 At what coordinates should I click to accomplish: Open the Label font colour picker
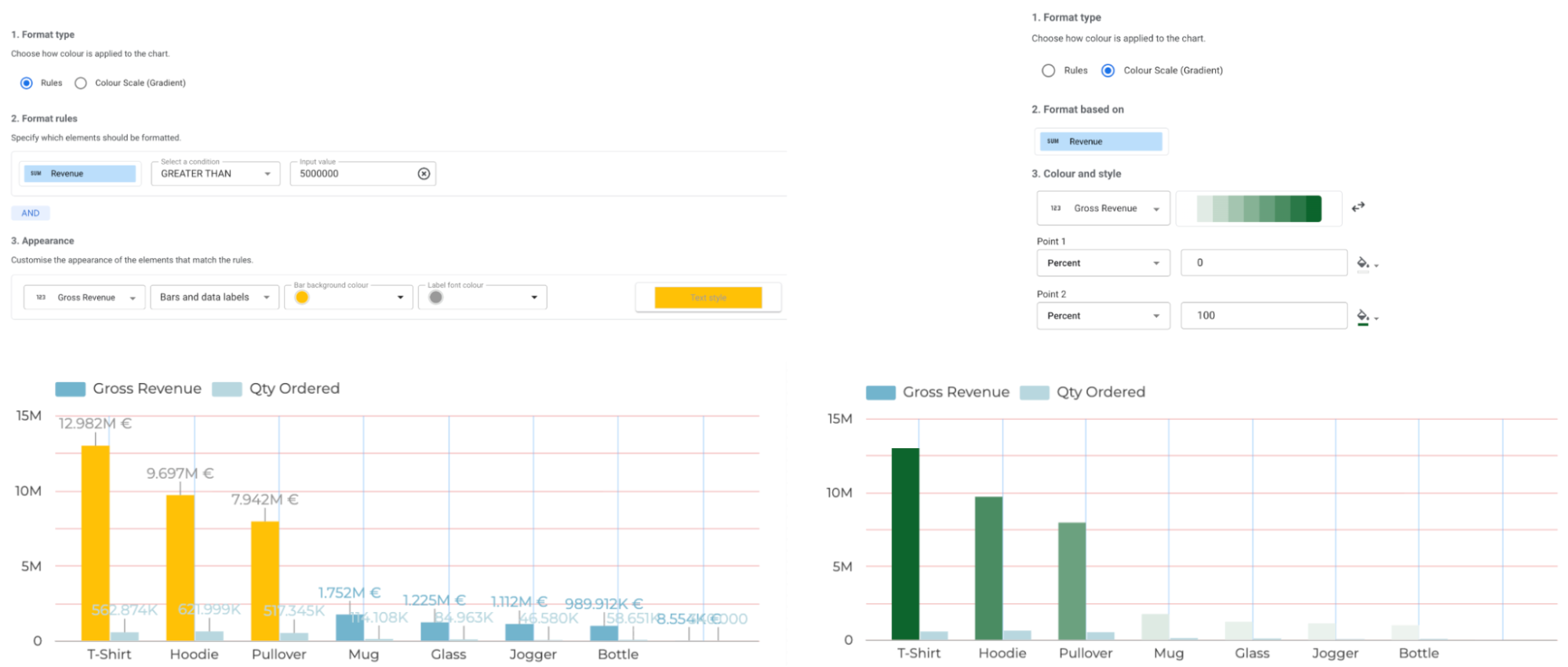(482, 297)
